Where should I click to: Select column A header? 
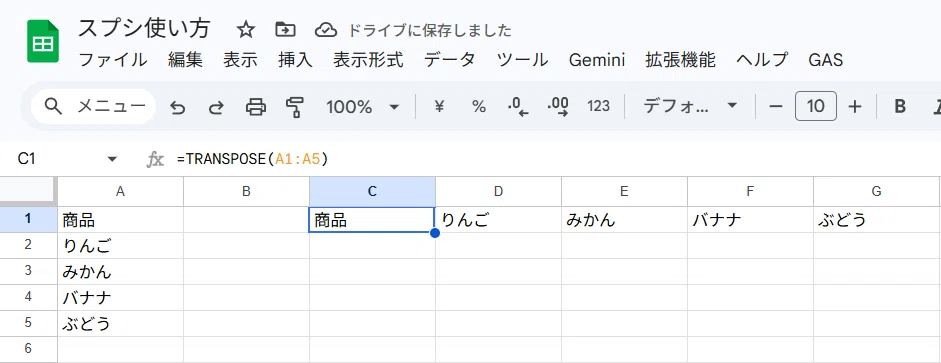(x=120, y=191)
